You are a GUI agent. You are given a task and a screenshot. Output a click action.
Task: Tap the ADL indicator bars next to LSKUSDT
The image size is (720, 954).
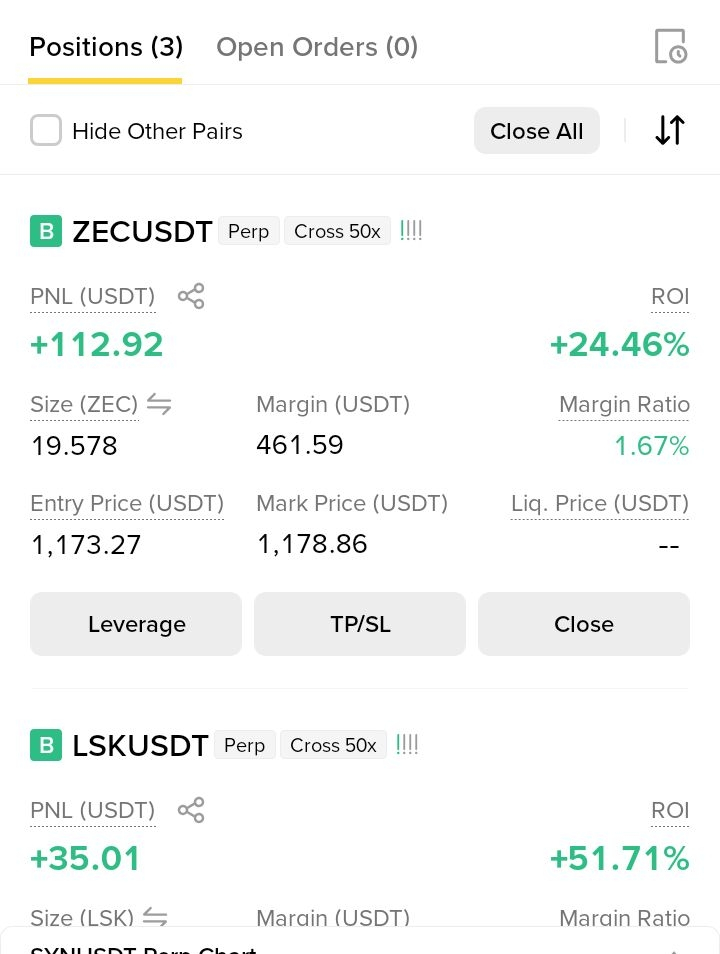(407, 744)
